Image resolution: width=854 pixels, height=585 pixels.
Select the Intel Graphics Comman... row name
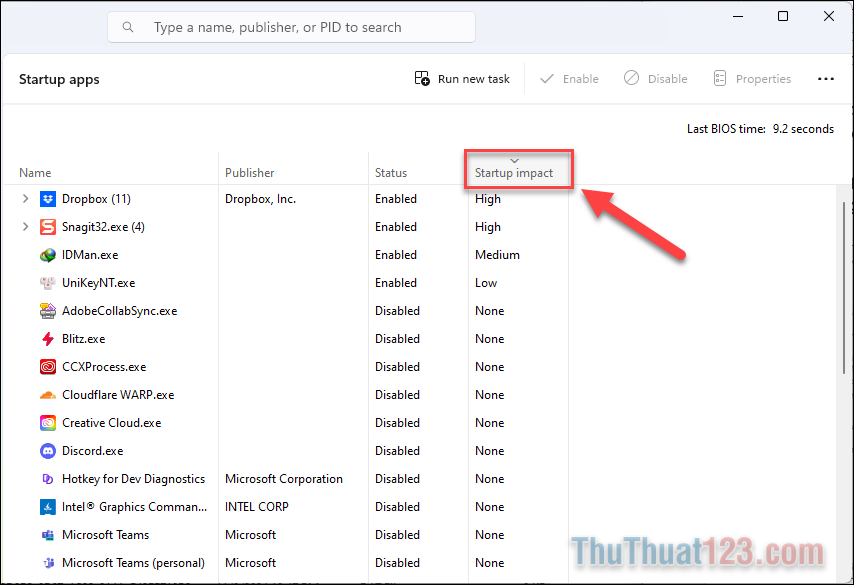point(135,507)
